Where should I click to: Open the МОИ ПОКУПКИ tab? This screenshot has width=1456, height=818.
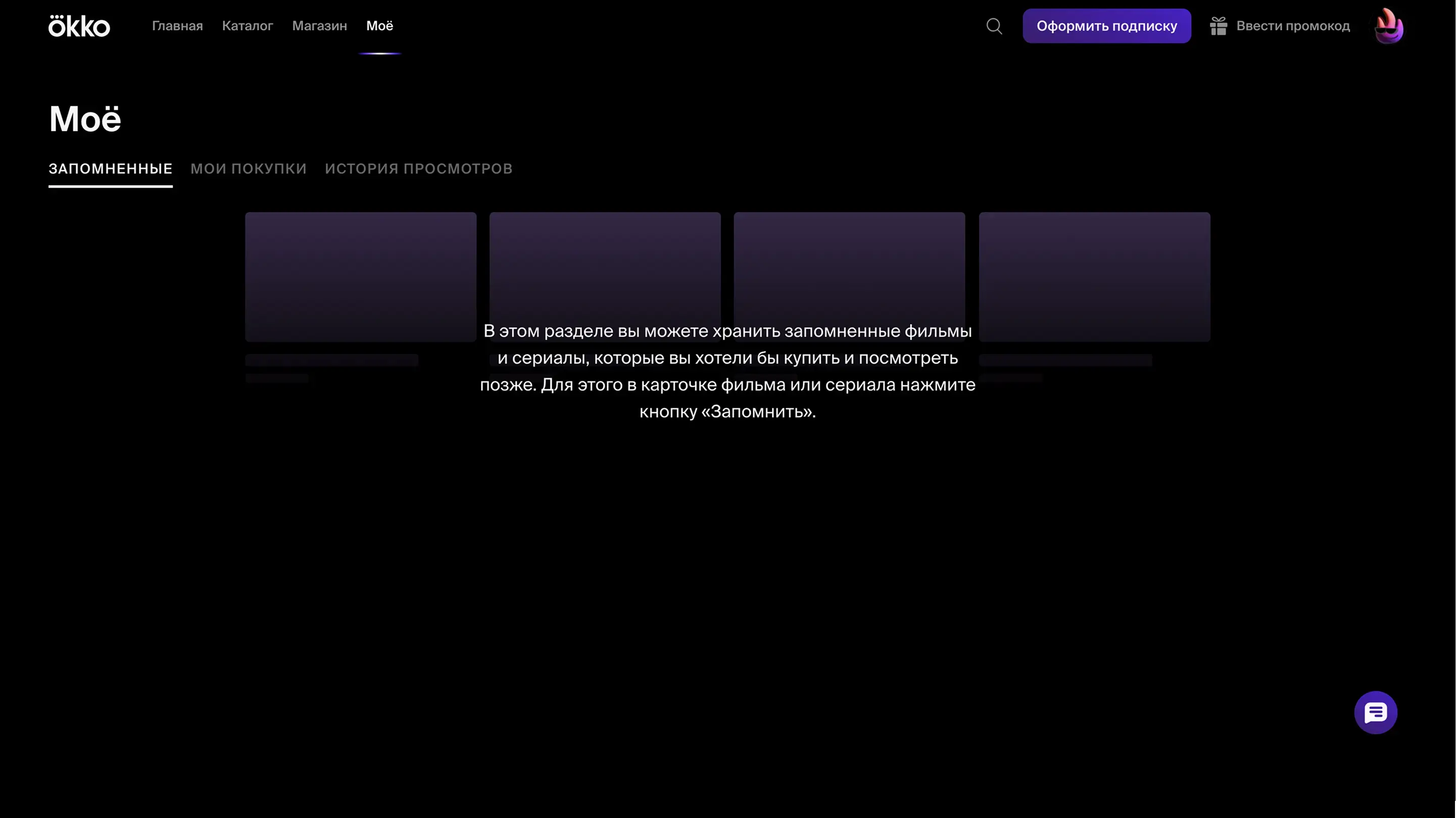coord(248,169)
